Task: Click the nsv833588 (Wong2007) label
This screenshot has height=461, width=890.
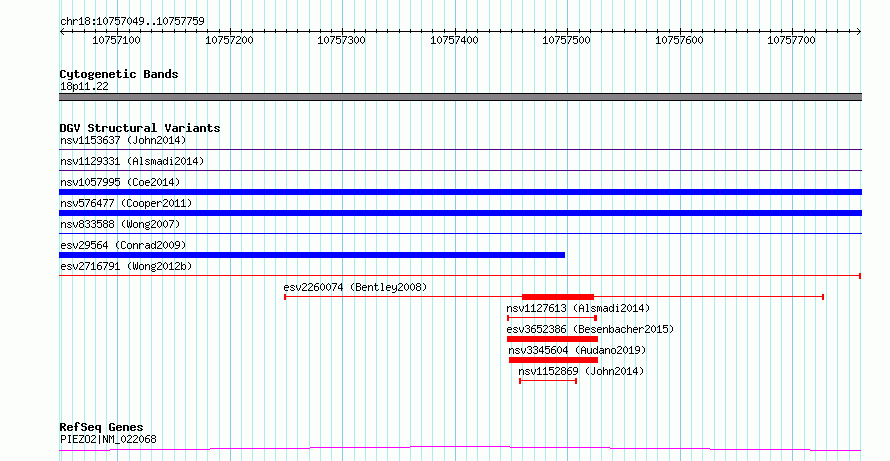Action: (120, 224)
